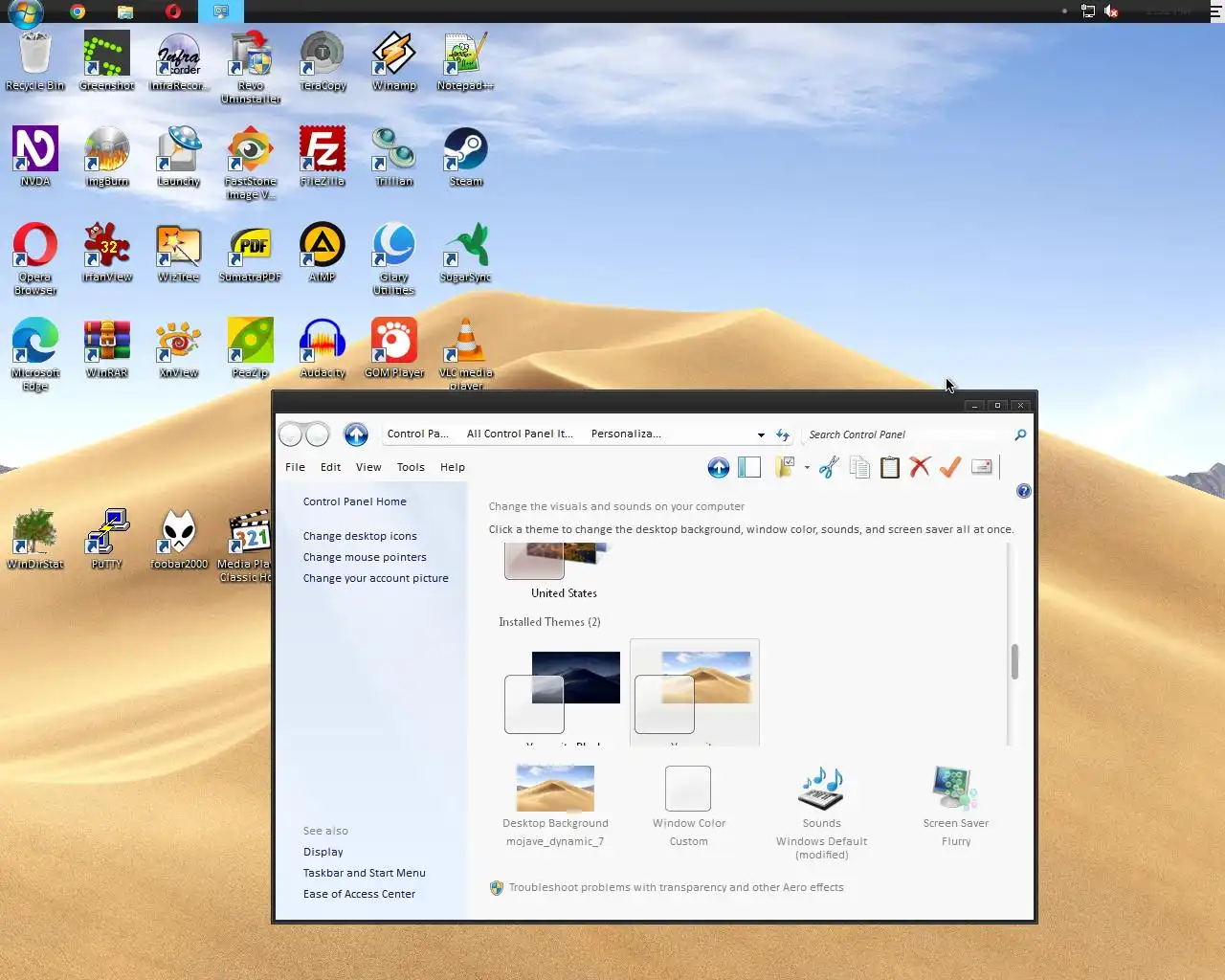Open Sounds Windows Default settings
Screen dimensions: 1225x980
pos(821,812)
